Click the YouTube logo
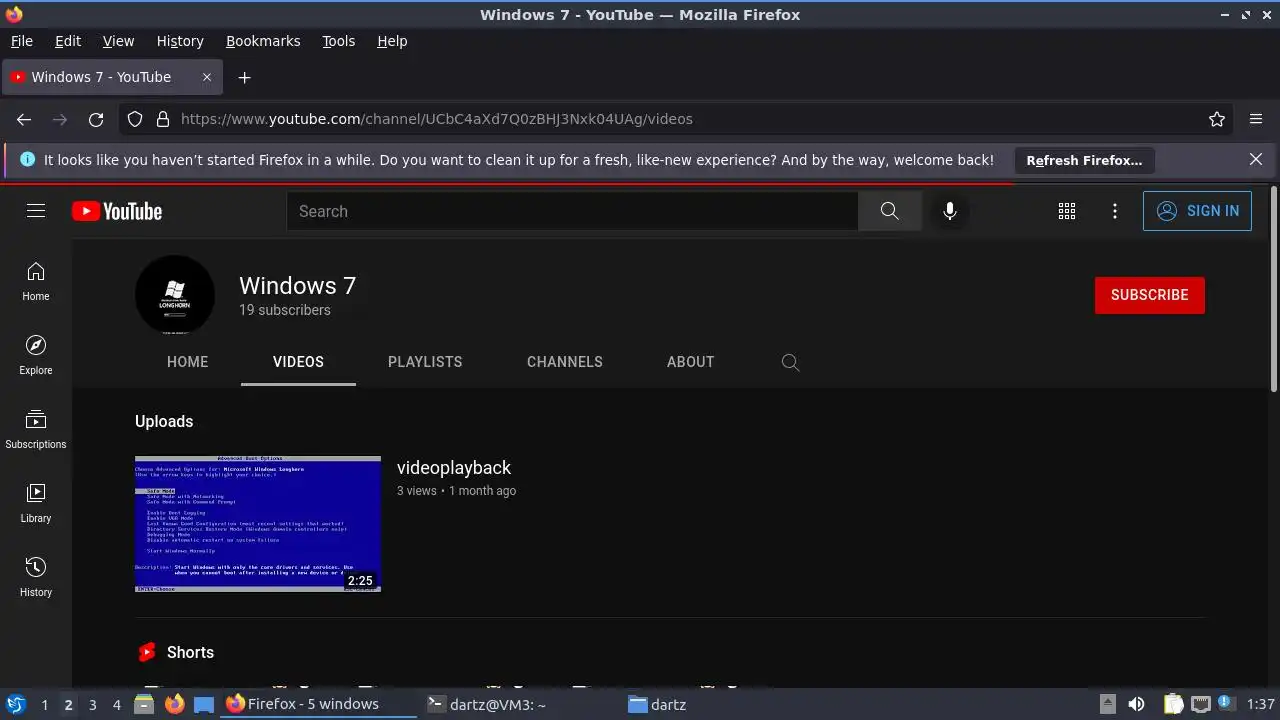This screenshot has width=1280, height=720. [117, 211]
